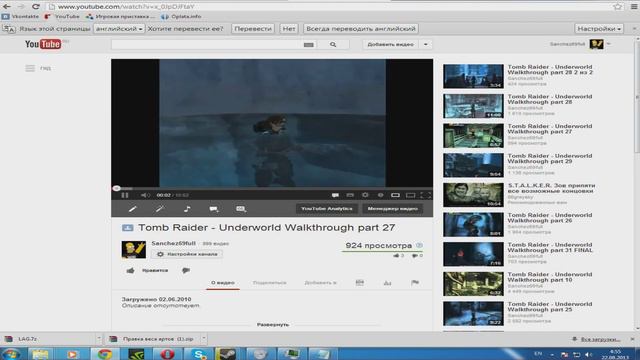The image size is (640, 360).
Task: Open translate bar Settings dropdown
Action: coord(599,29)
